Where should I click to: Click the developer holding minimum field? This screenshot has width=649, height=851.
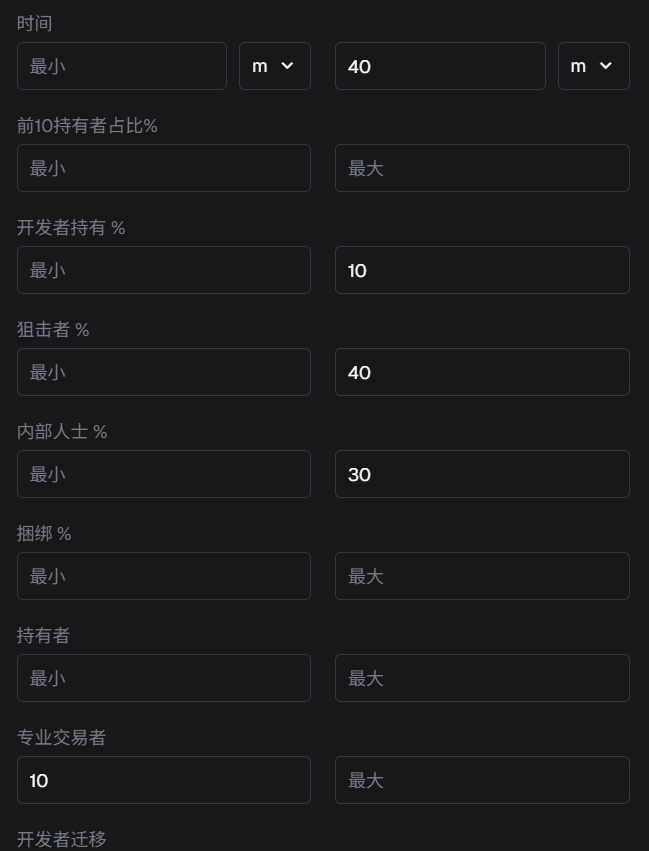click(x=163, y=270)
